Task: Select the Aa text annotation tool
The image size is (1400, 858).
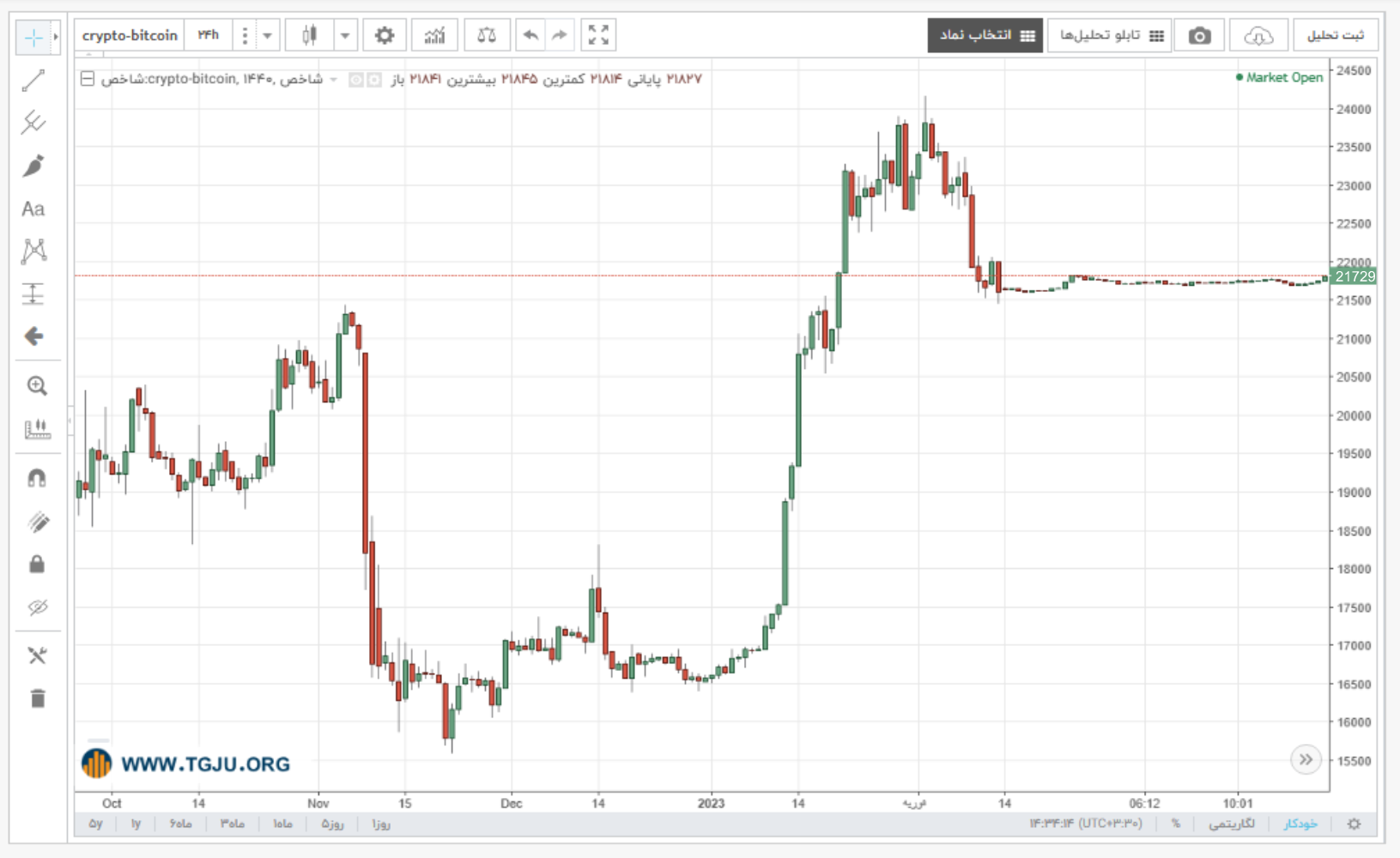Action: 33,208
